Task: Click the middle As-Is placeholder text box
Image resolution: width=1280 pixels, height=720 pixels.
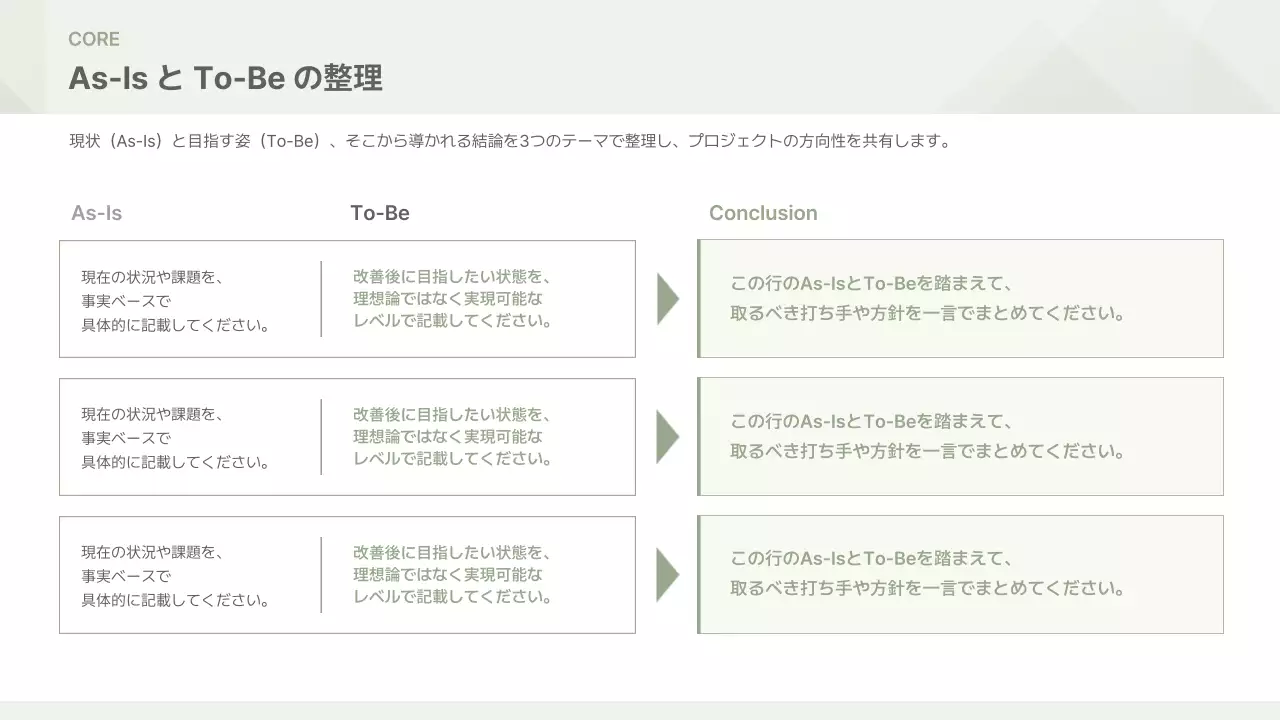Action: (x=175, y=436)
